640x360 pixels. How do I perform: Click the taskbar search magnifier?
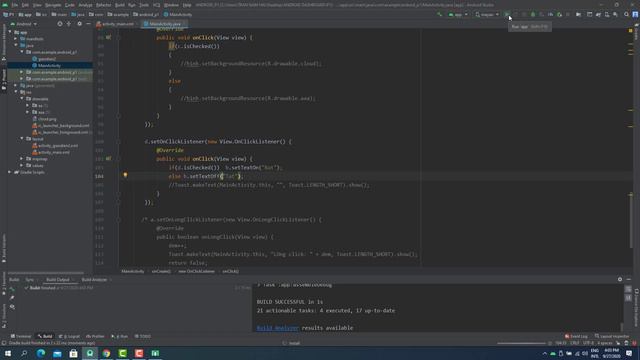coord(24,353)
